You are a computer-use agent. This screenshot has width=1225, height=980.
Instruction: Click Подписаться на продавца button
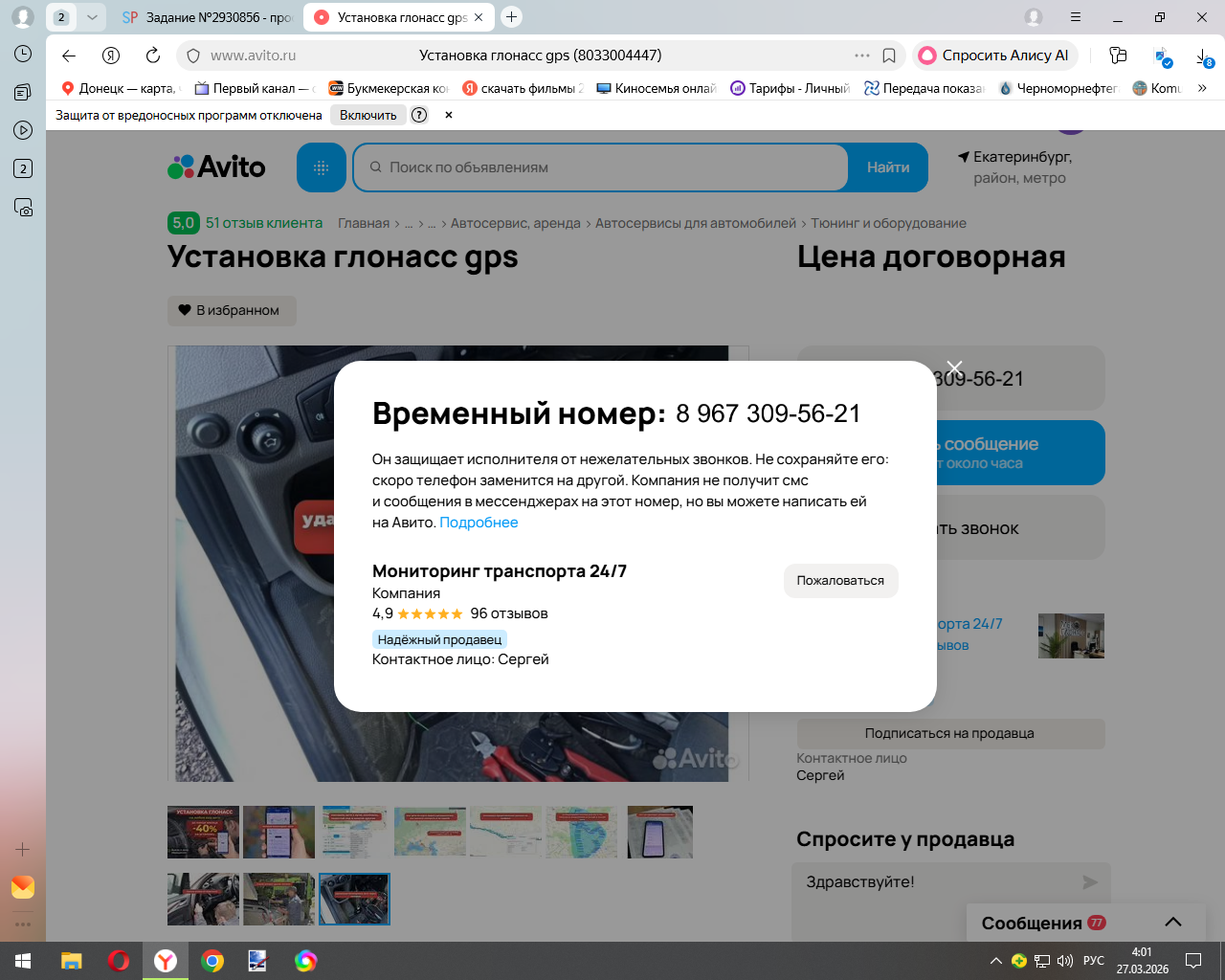tap(950, 733)
